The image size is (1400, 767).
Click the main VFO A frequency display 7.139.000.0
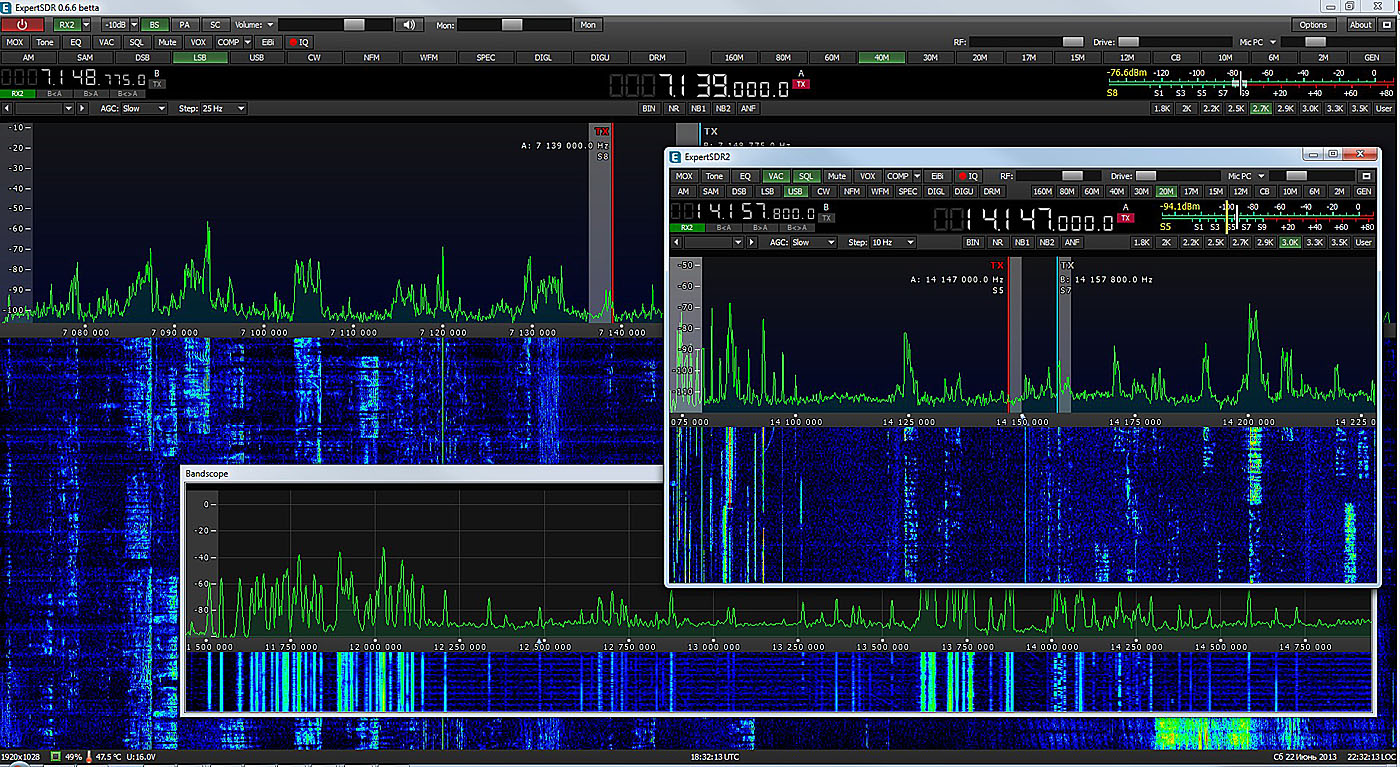click(x=701, y=86)
